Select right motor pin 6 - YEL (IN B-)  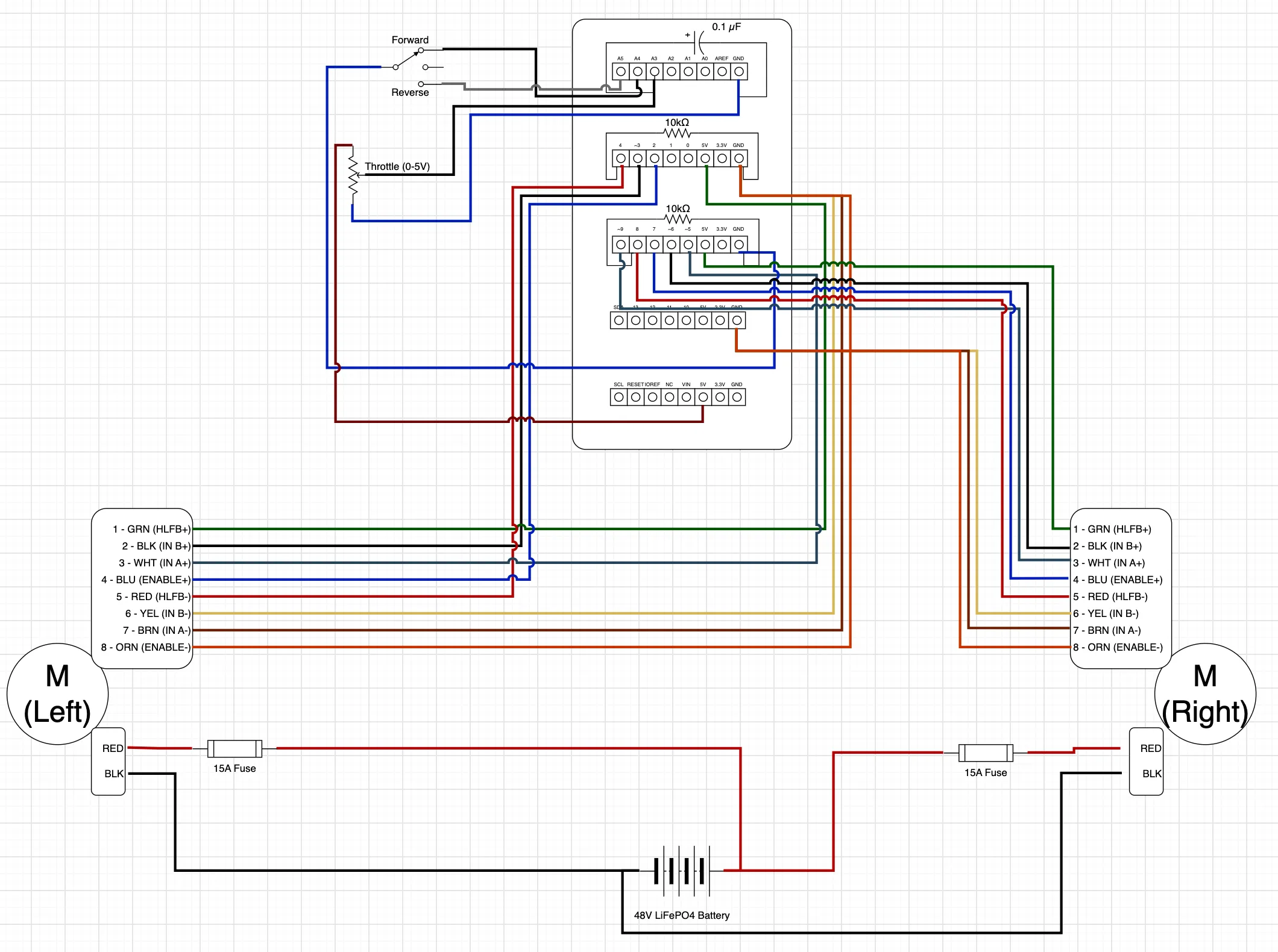point(1106,613)
